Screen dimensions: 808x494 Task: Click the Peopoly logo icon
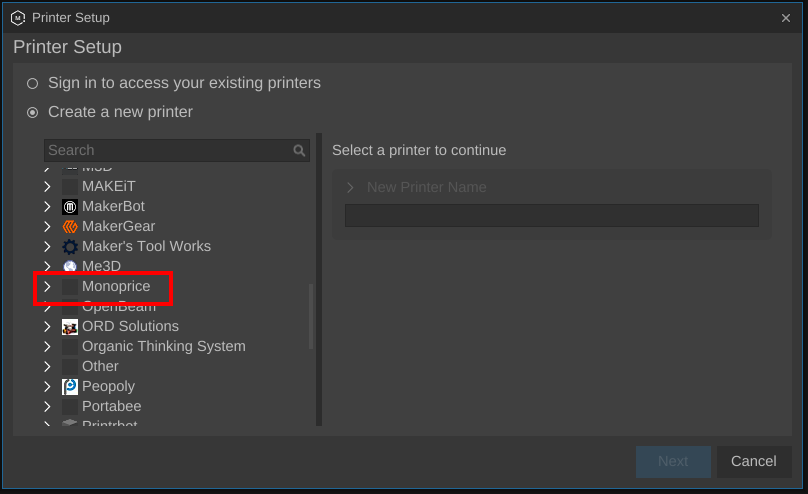[x=70, y=386]
